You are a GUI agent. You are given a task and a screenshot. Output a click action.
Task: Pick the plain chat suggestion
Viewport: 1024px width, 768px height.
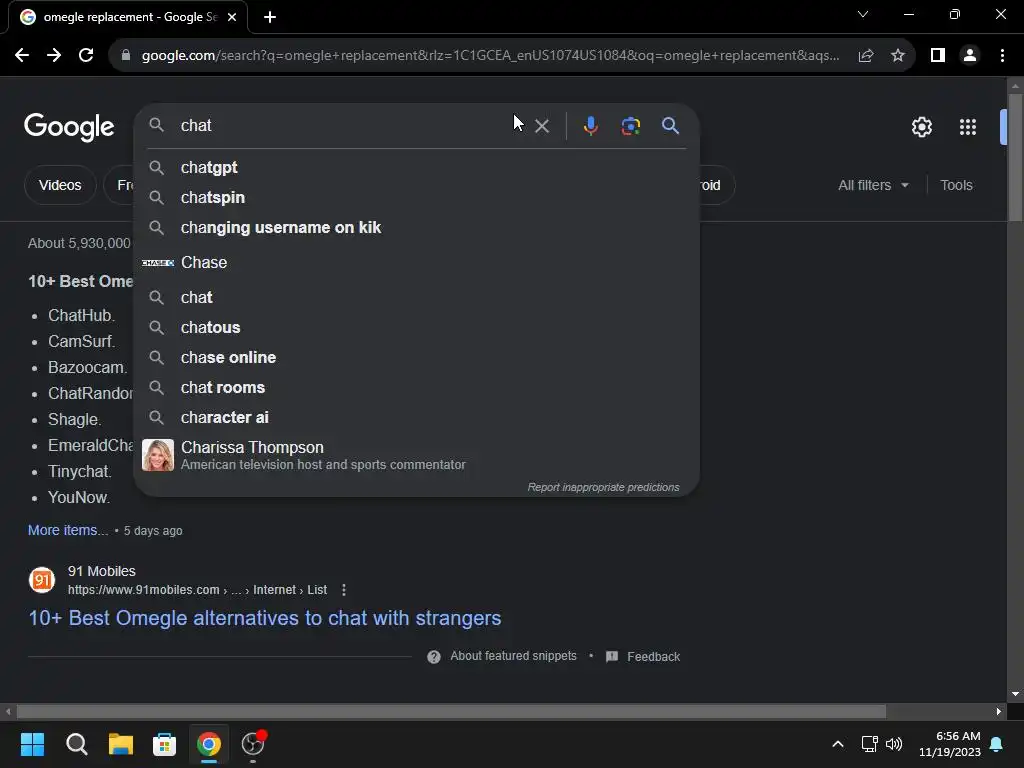tap(417, 298)
